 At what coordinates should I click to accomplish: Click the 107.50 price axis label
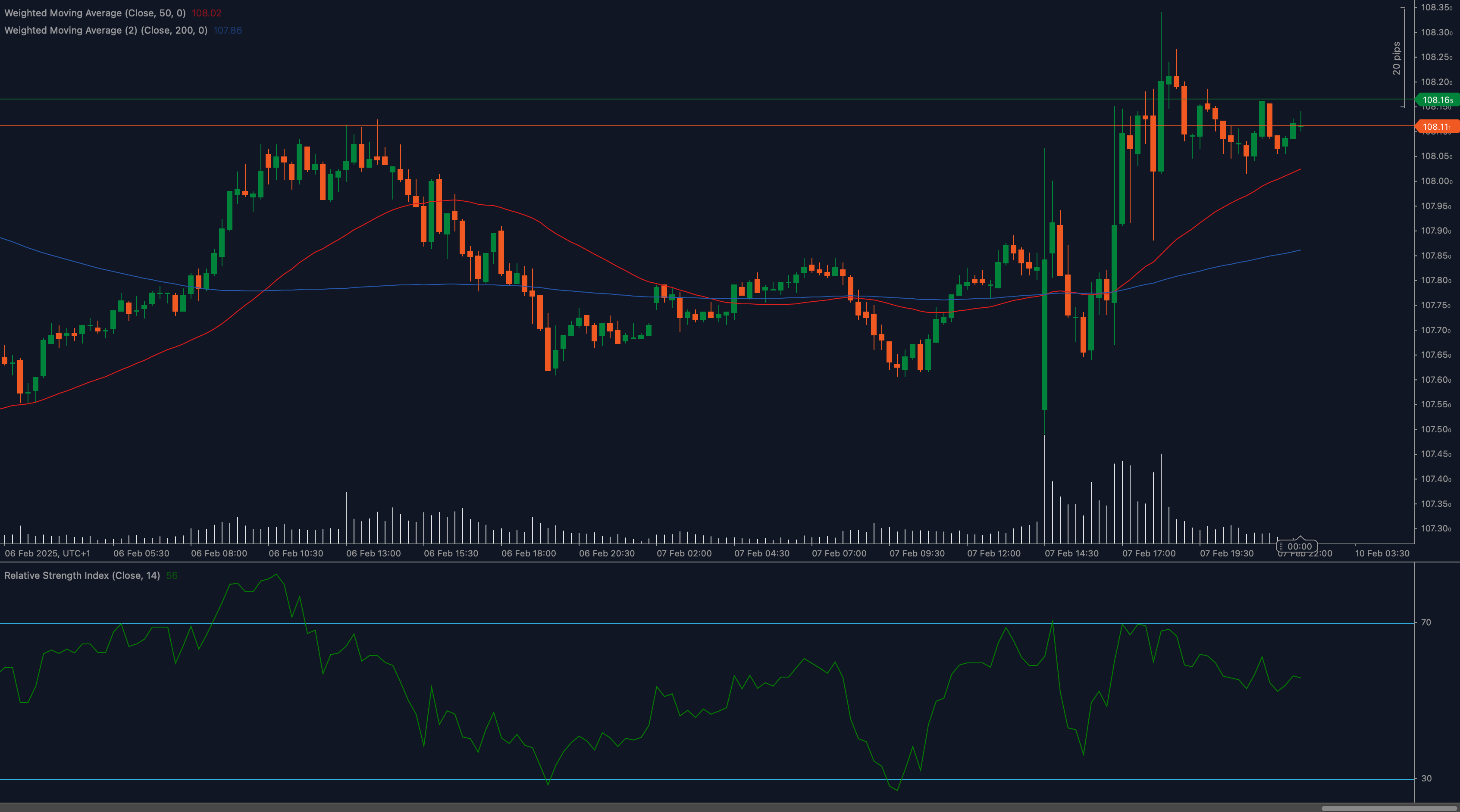(1436, 429)
